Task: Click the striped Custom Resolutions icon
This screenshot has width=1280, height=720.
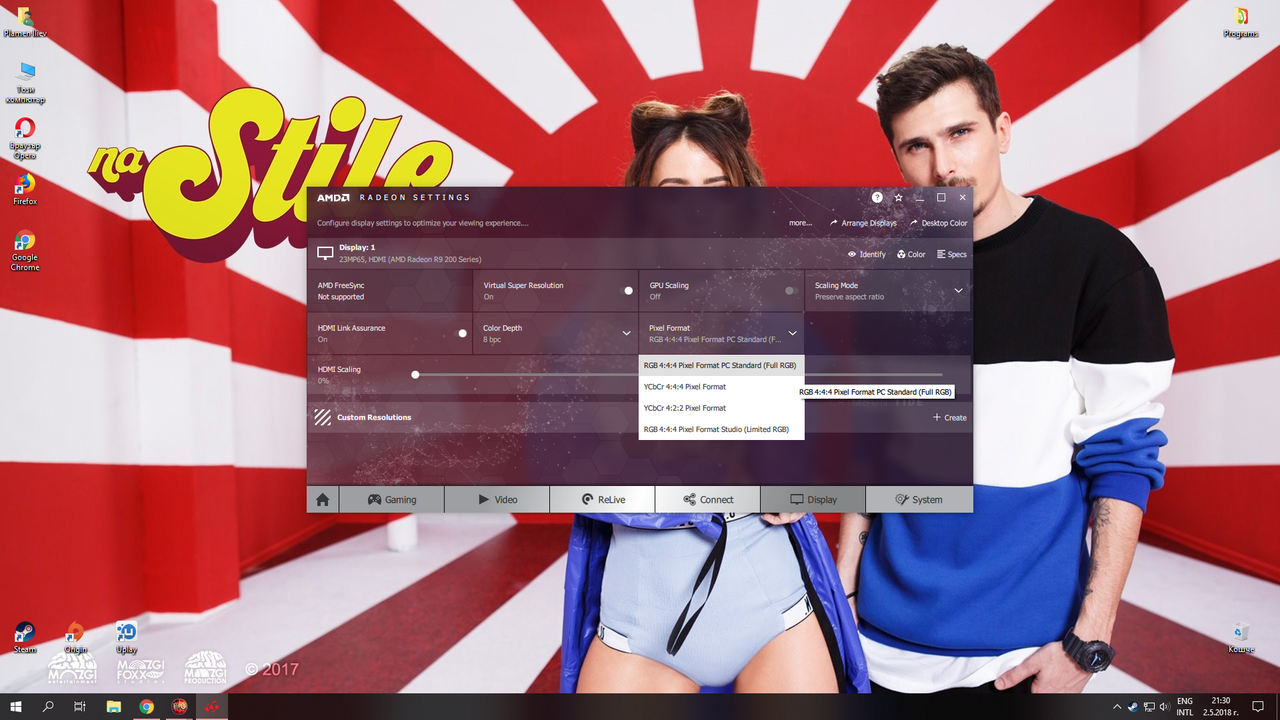Action: point(322,417)
